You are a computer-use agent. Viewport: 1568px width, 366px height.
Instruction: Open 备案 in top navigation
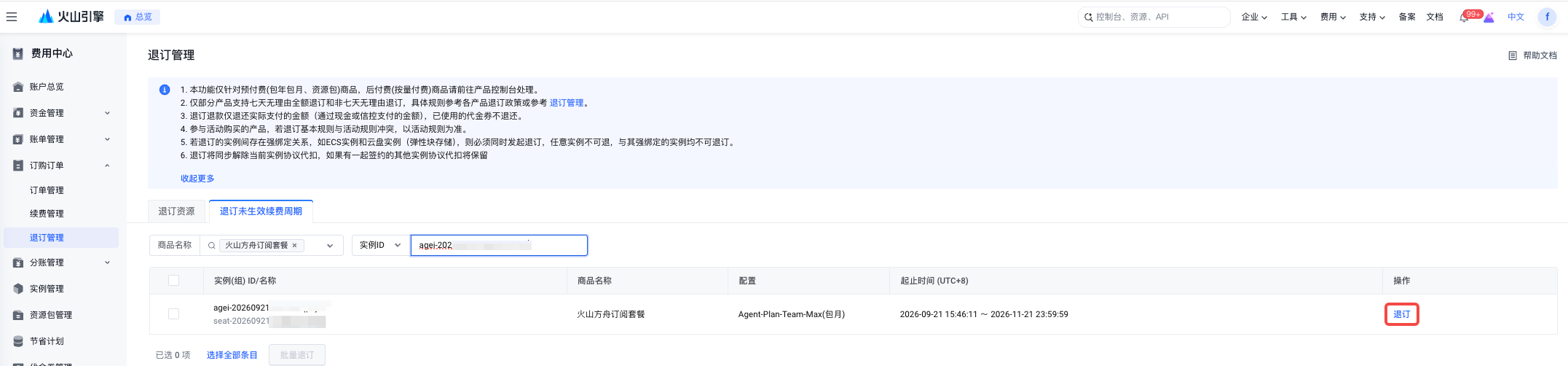click(x=1407, y=17)
